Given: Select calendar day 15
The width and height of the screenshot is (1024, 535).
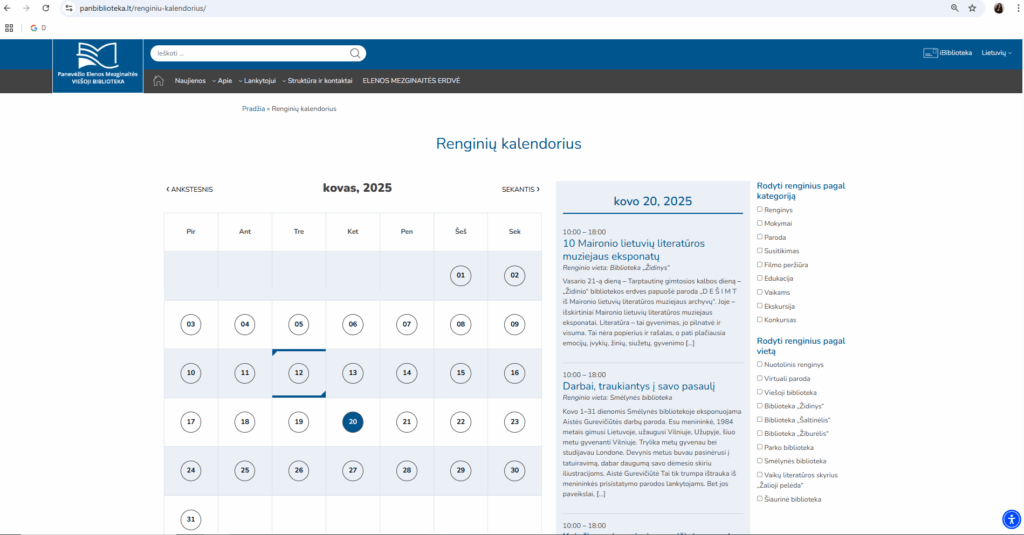Looking at the screenshot, I should [x=460, y=373].
